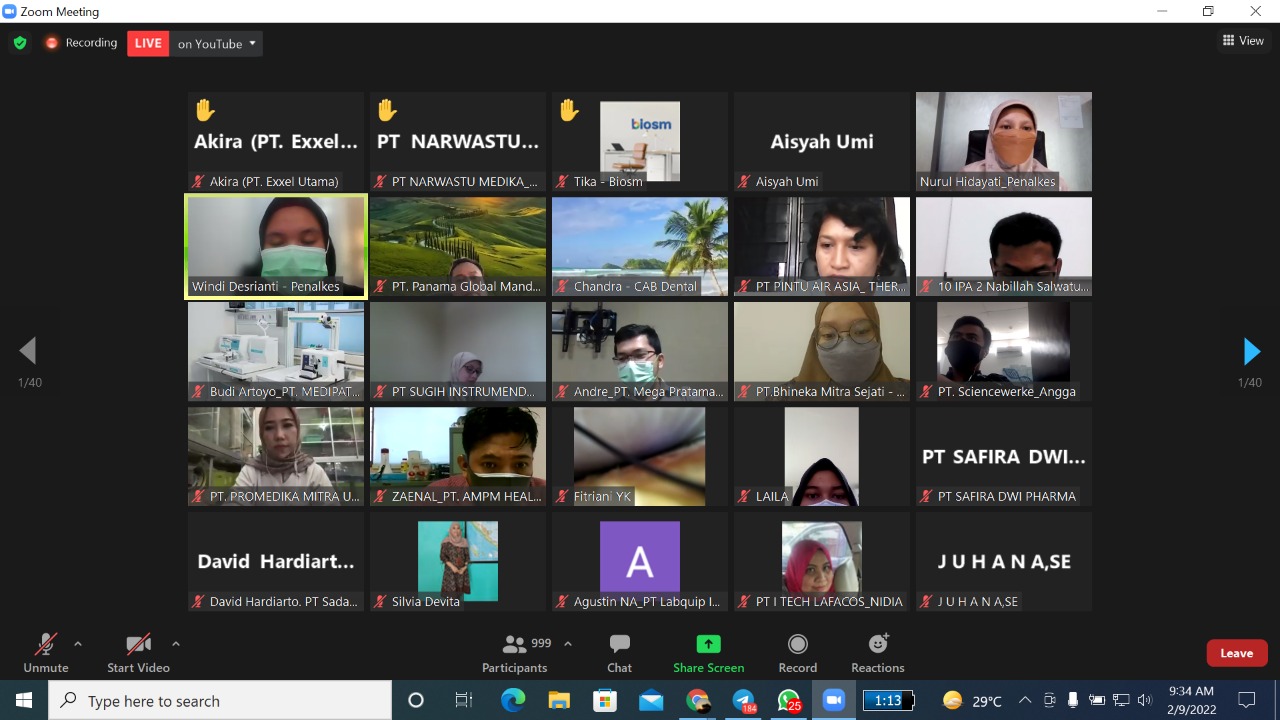Image resolution: width=1280 pixels, height=720 pixels.
Task: Select PT I TECH LAFACOS_NIDIA tile
Action: 822,561
